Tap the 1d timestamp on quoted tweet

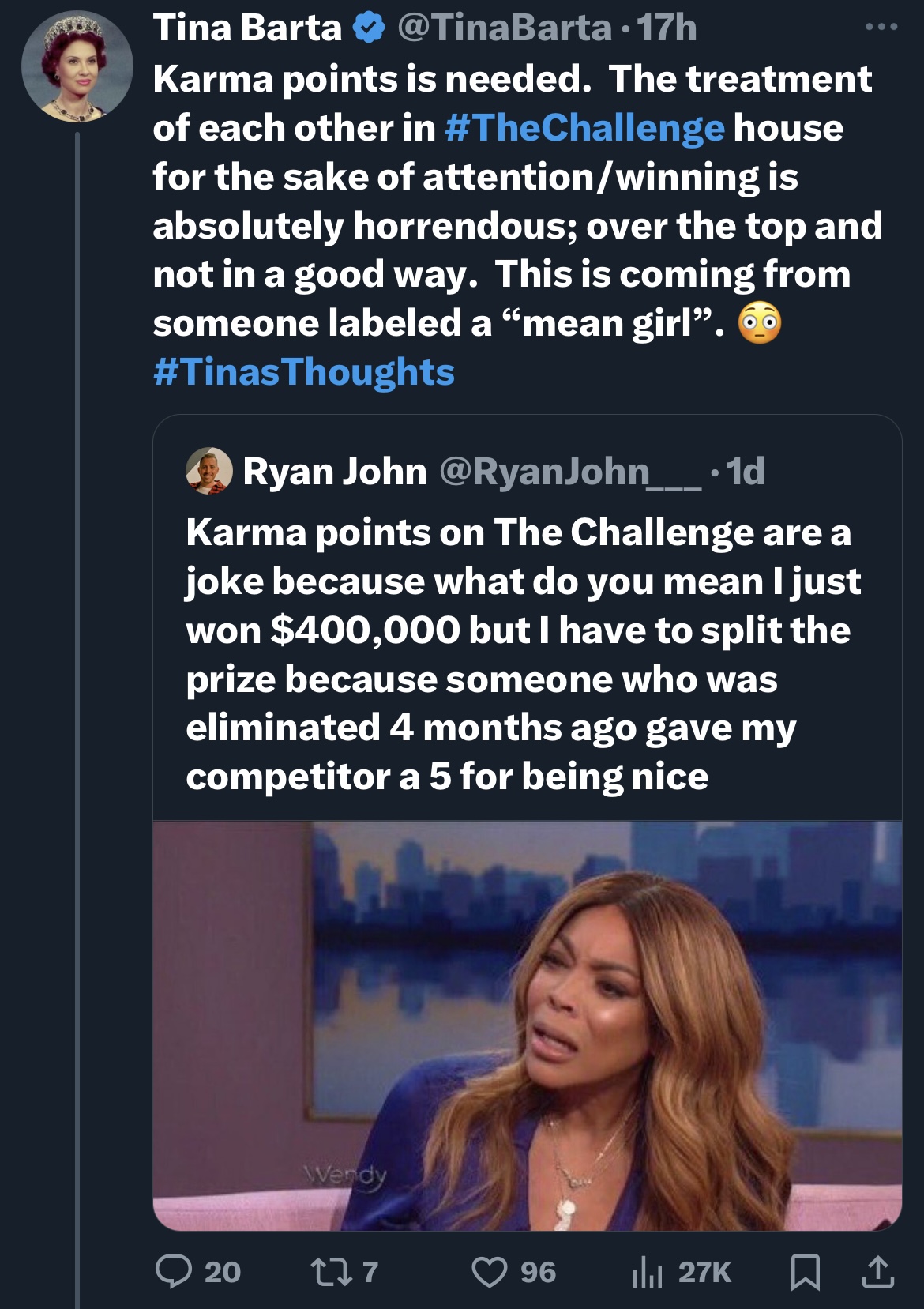[x=745, y=472]
